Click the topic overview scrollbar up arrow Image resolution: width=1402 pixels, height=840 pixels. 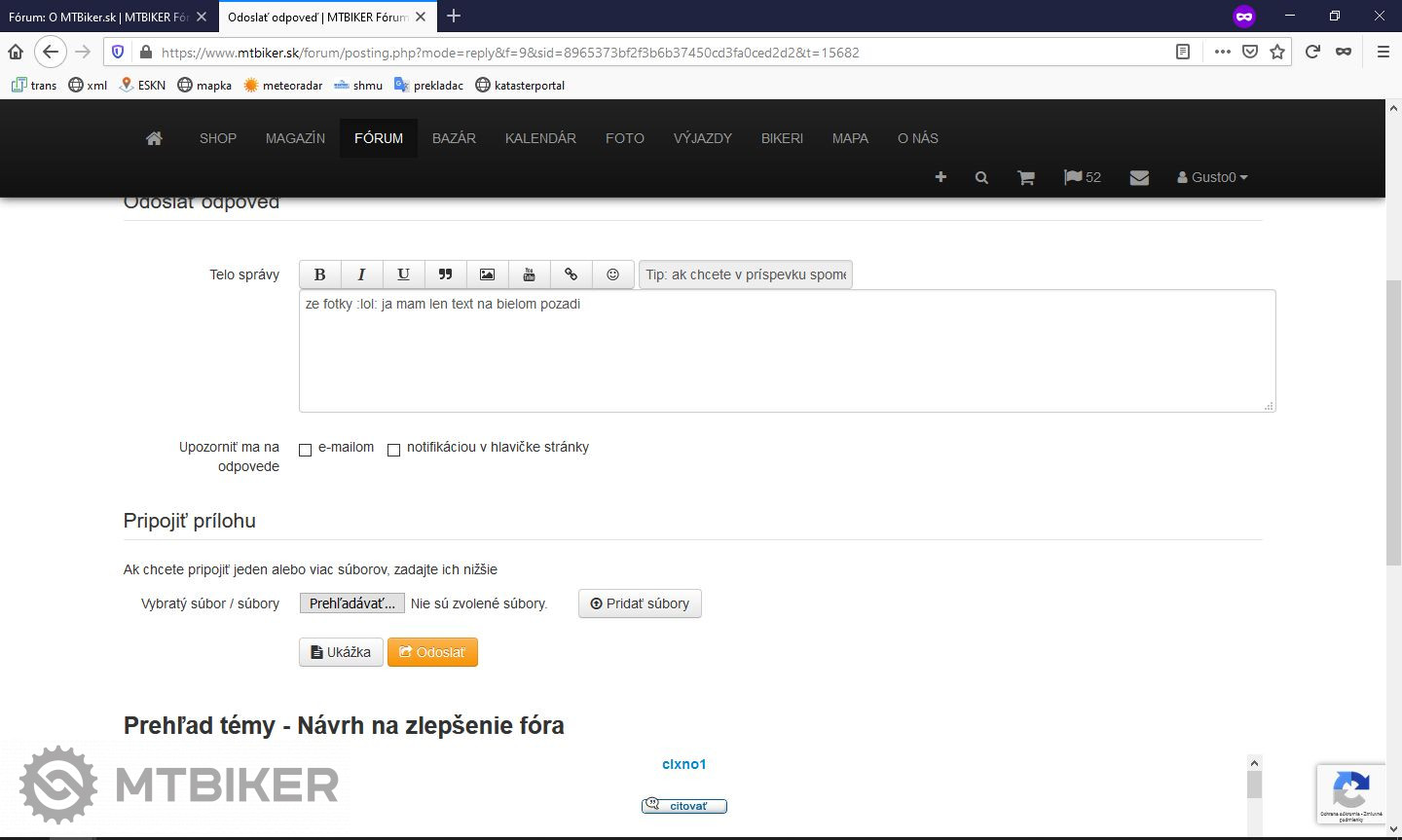click(1254, 763)
